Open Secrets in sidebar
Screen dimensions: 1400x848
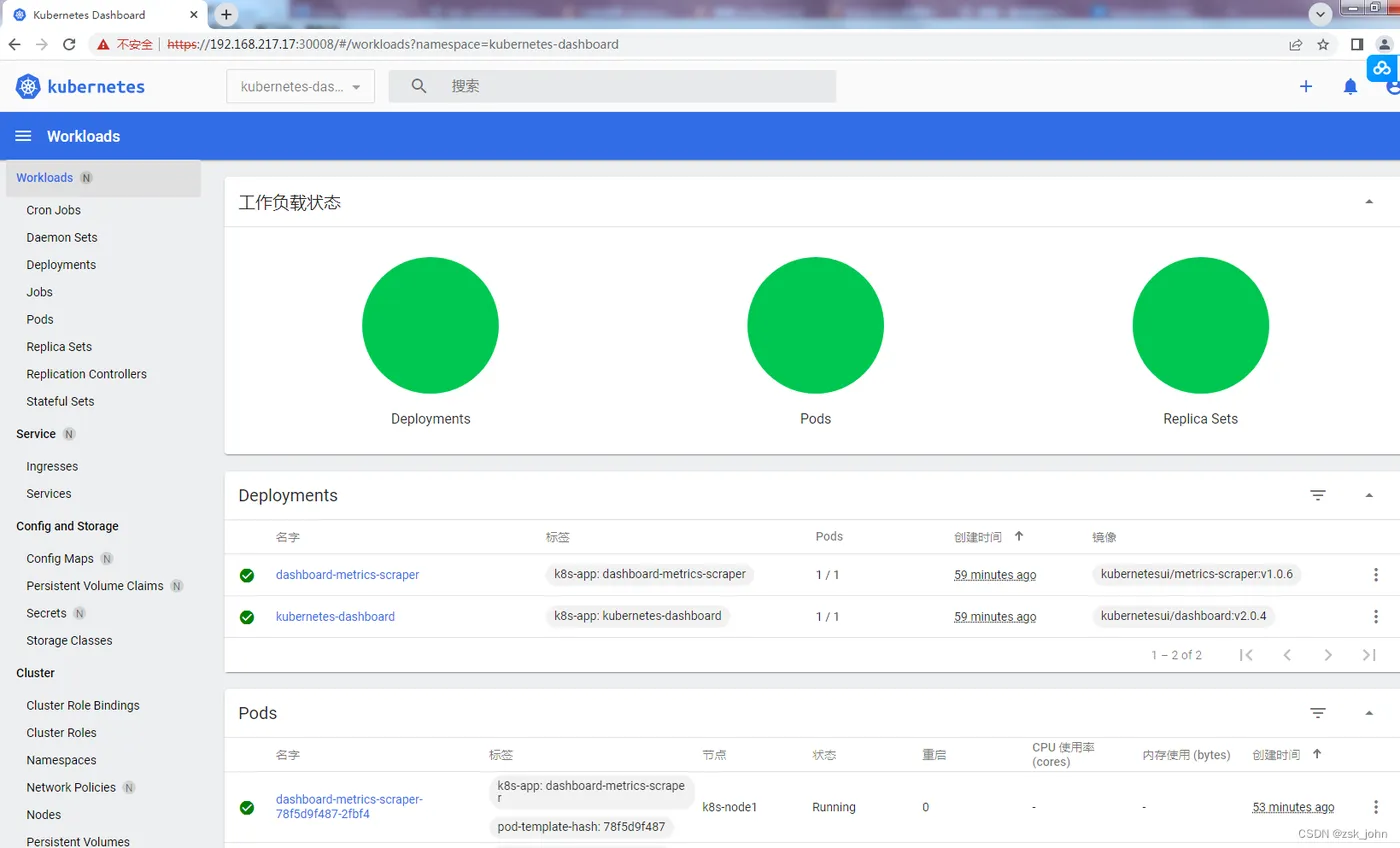[x=47, y=613]
